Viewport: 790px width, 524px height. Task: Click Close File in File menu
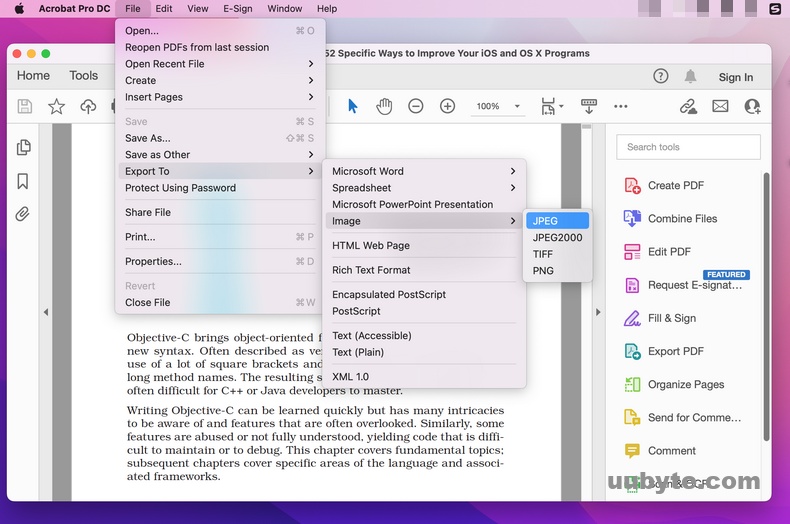click(220, 302)
